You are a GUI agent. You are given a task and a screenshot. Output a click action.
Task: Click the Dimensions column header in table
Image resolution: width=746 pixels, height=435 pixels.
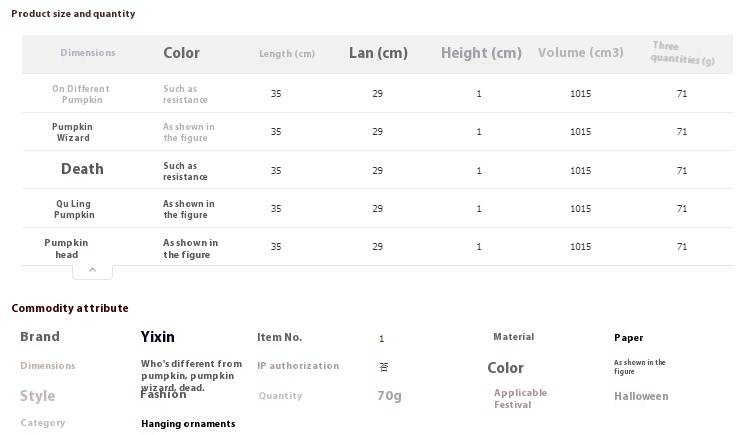click(88, 53)
